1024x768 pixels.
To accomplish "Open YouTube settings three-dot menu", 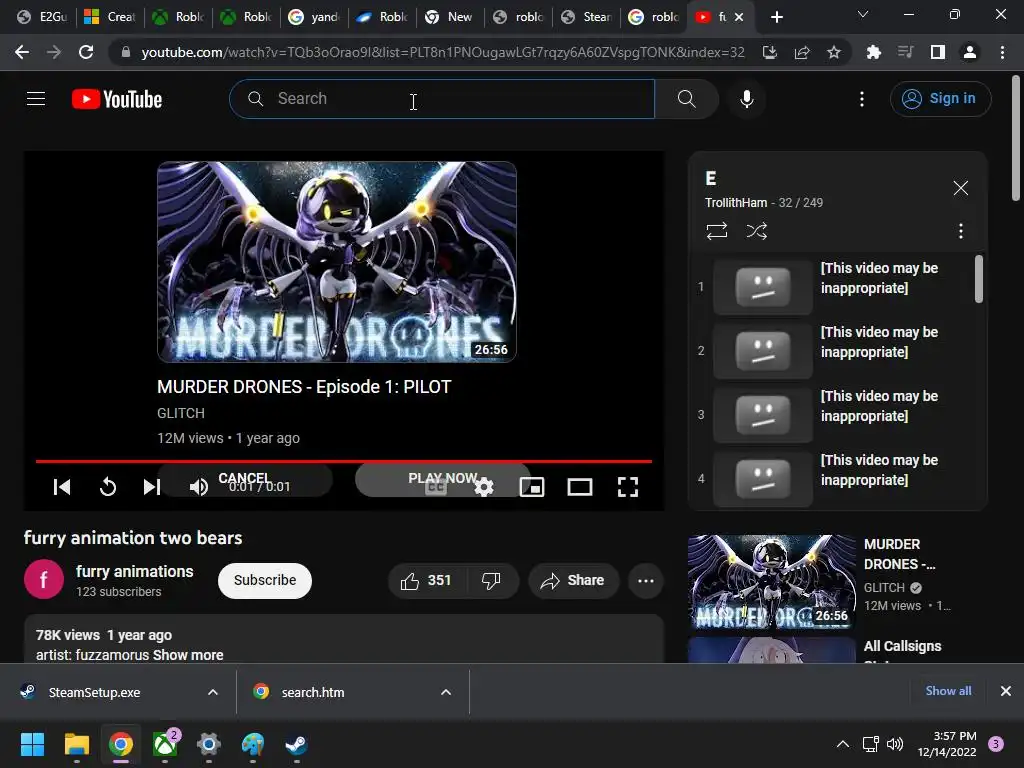I will pos(861,99).
